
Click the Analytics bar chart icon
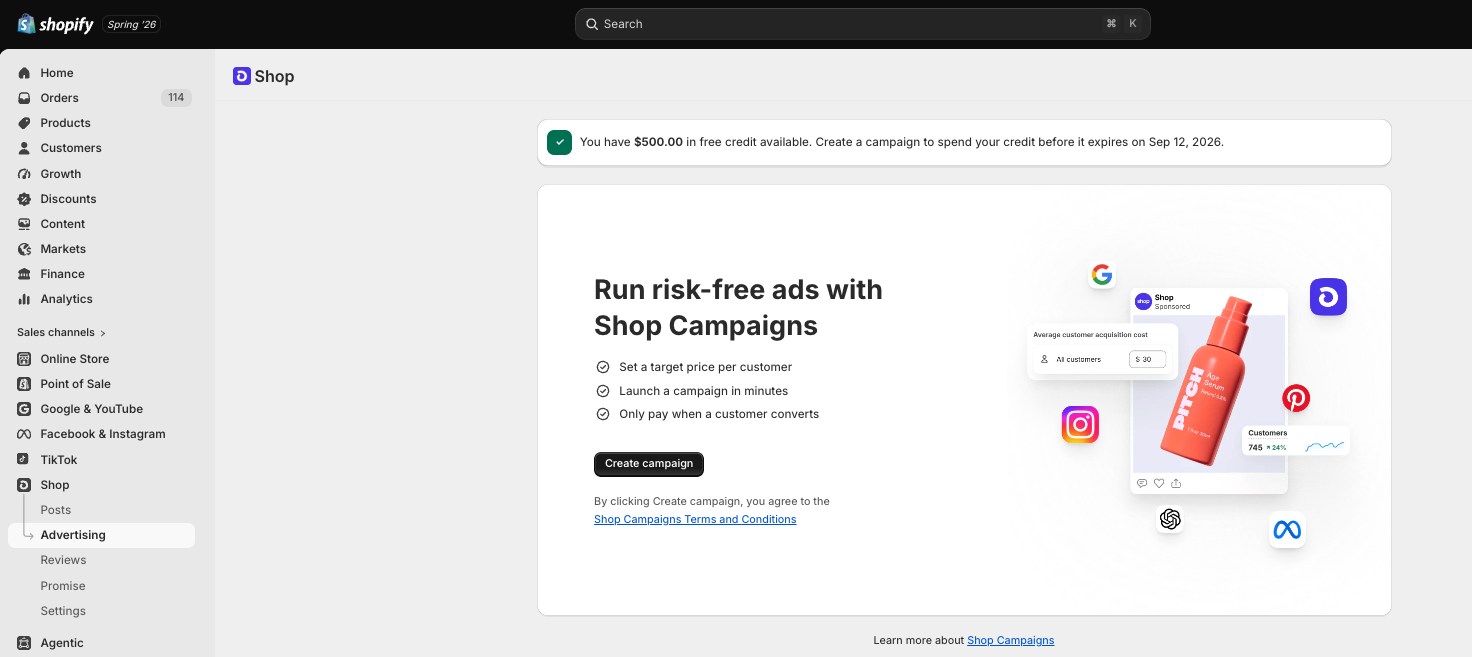(x=24, y=299)
